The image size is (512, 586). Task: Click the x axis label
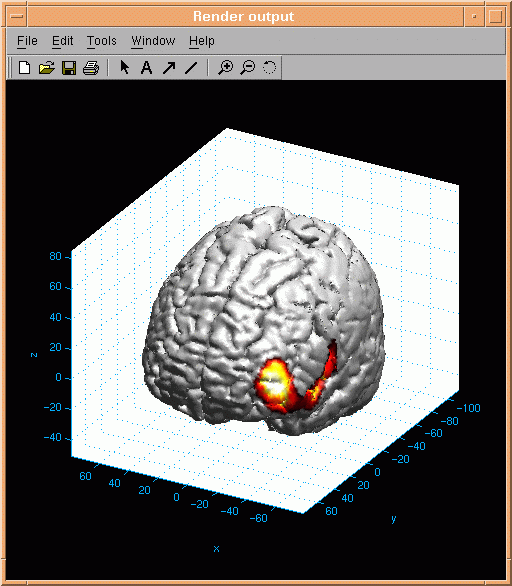point(216,549)
